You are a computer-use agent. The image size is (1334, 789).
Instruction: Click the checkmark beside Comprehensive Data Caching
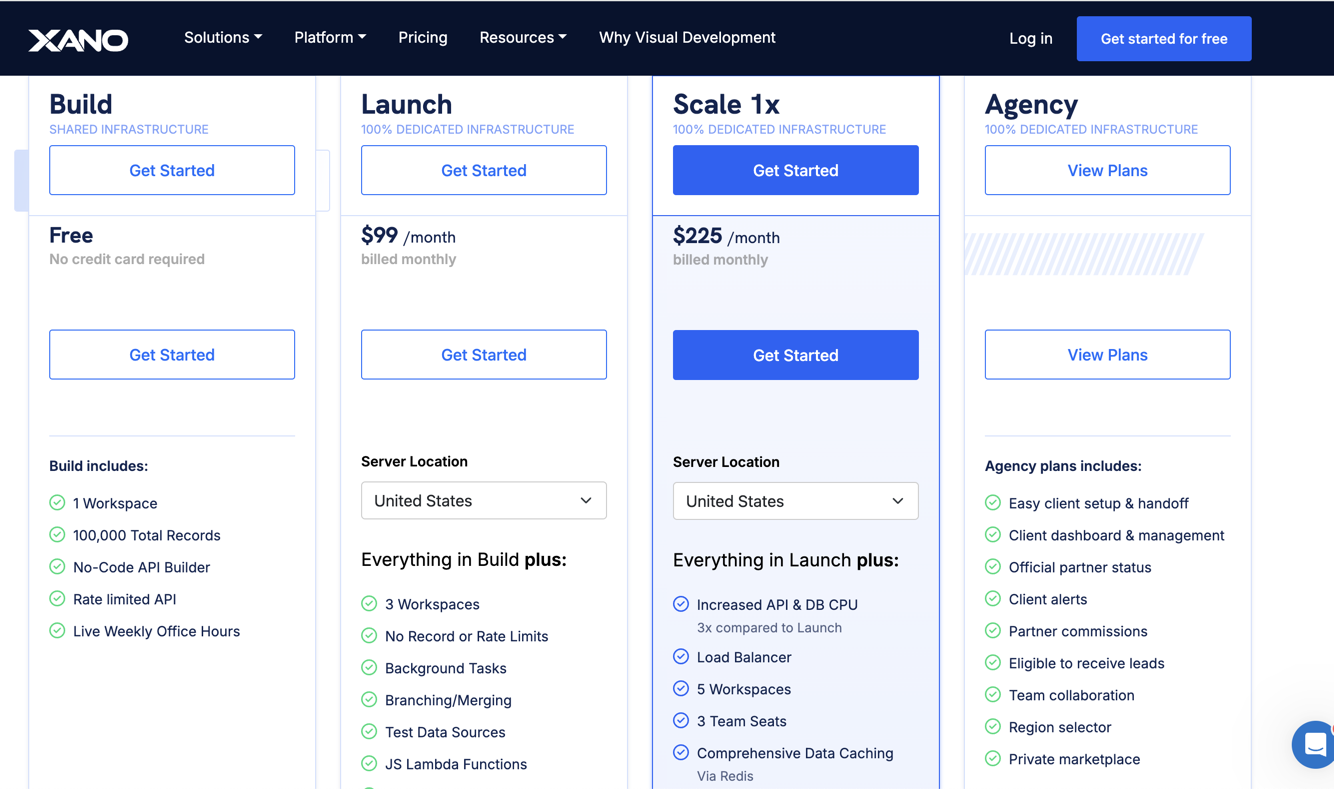pyautogui.click(x=681, y=753)
